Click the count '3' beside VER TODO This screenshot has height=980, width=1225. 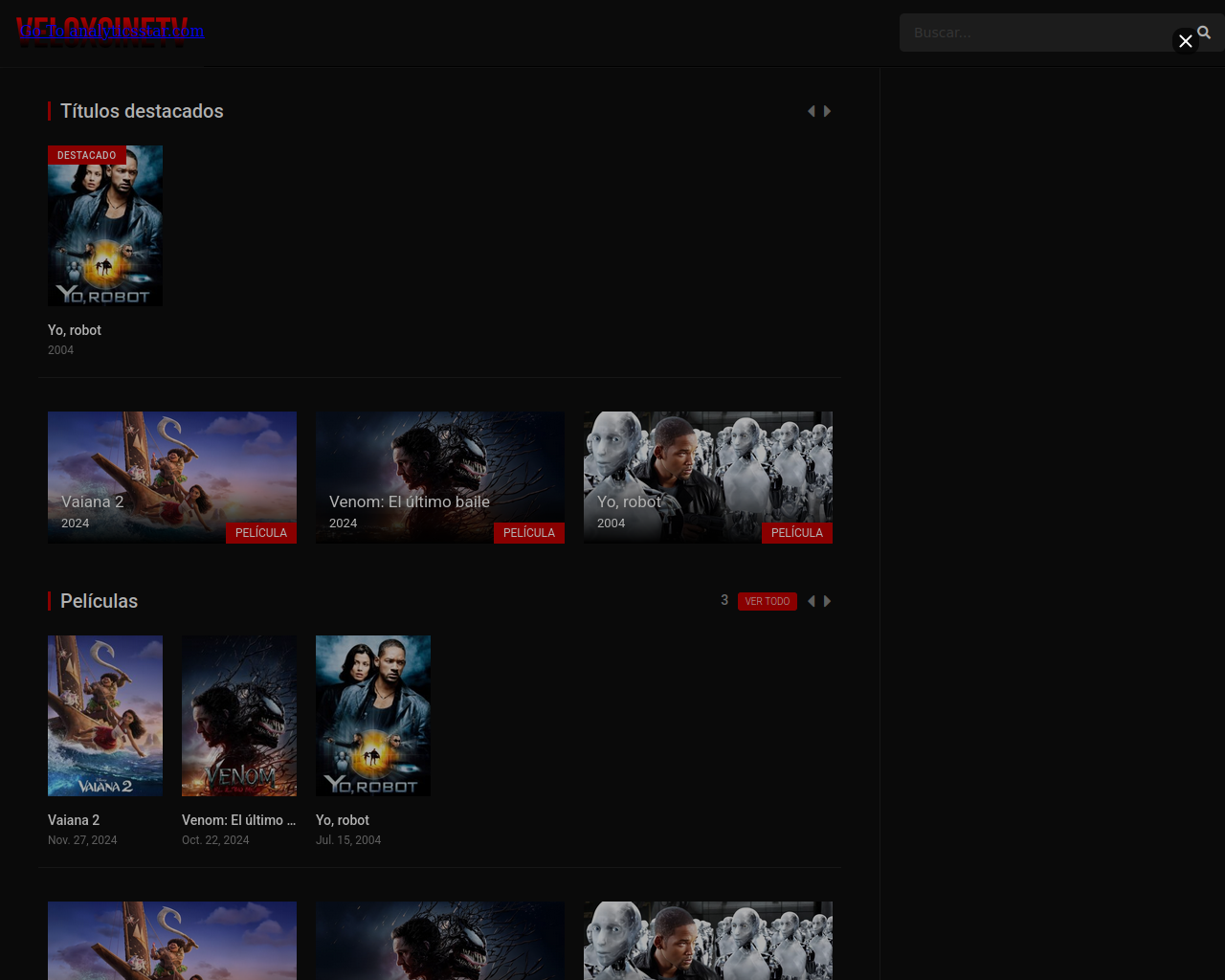724,600
